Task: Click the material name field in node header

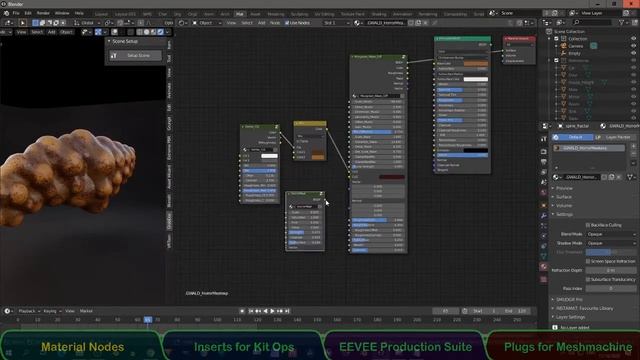Action: (x=386, y=23)
